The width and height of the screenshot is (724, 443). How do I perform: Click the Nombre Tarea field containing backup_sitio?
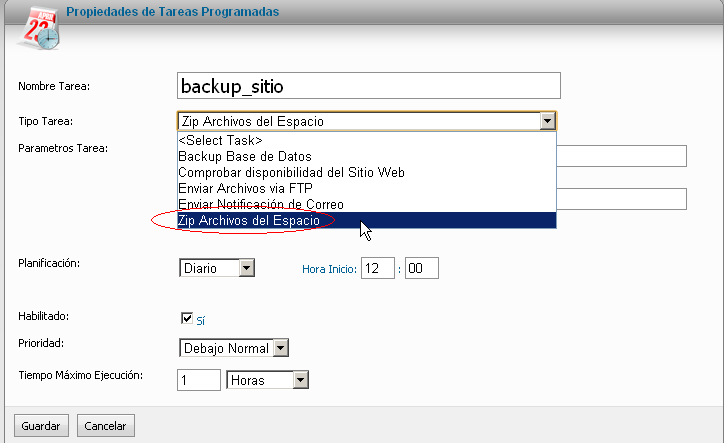[368, 85]
